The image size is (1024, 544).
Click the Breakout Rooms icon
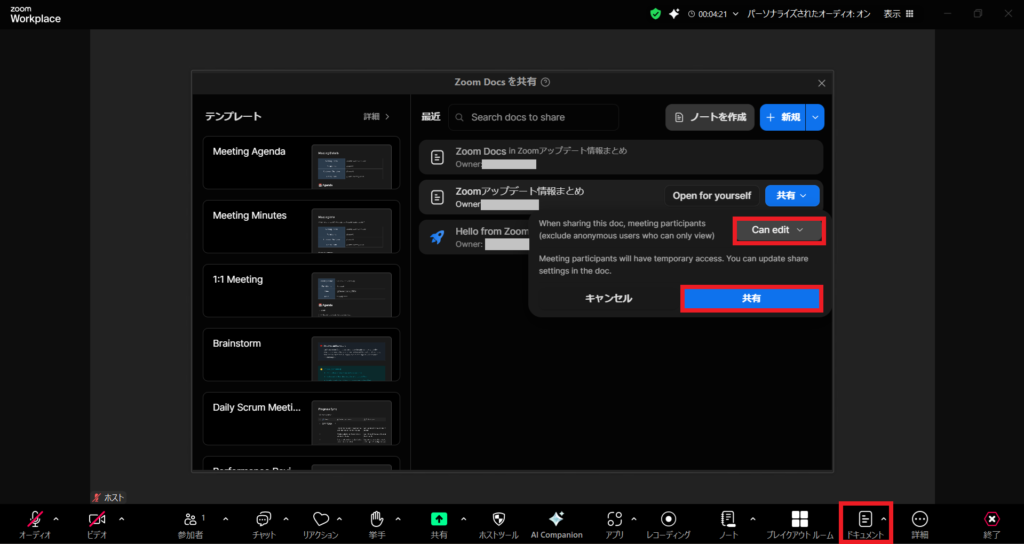(799, 518)
